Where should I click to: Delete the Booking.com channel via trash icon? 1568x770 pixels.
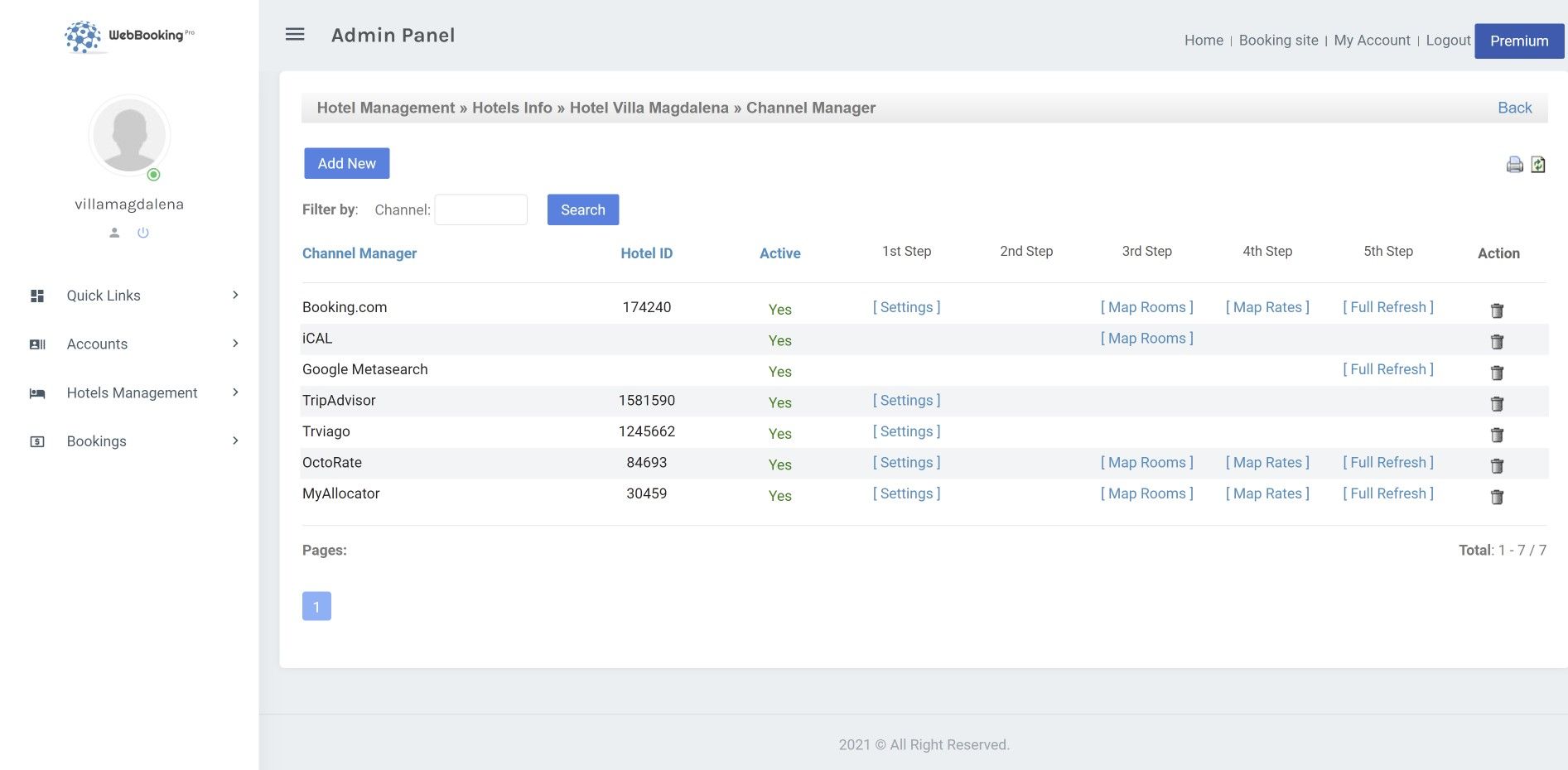coord(1497,310)
